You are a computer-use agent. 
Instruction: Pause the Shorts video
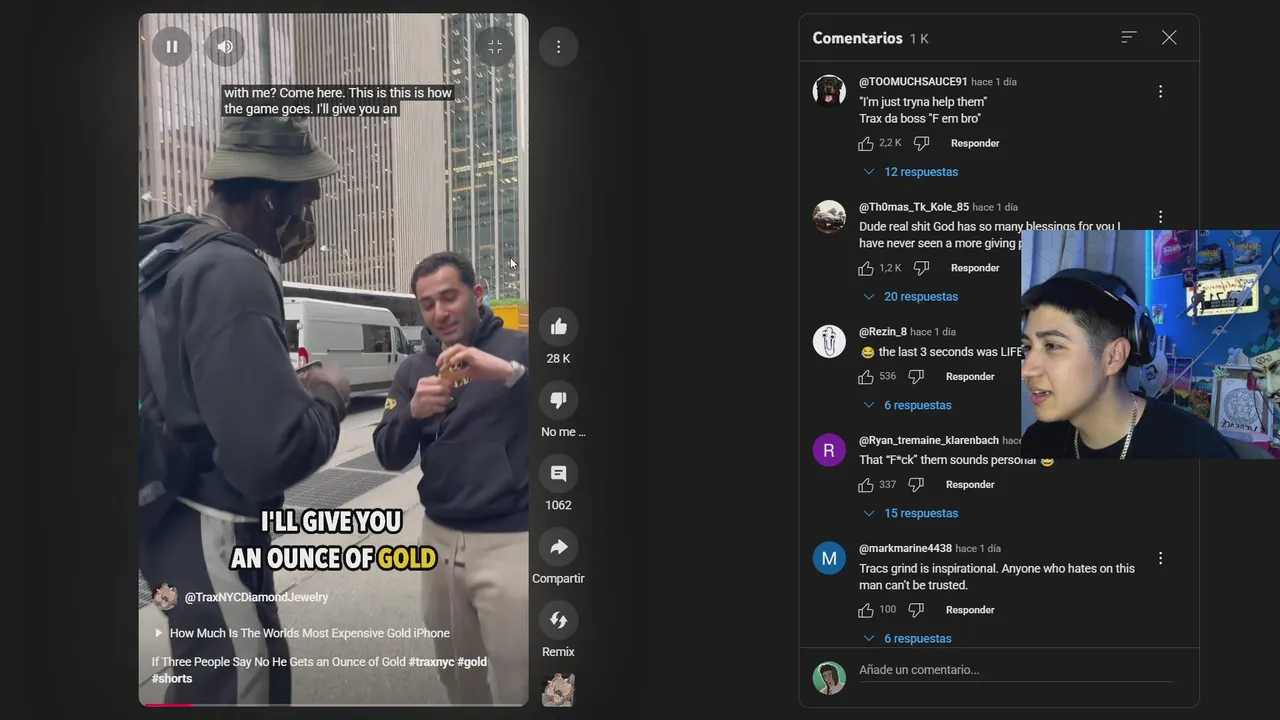coord(172,46)
